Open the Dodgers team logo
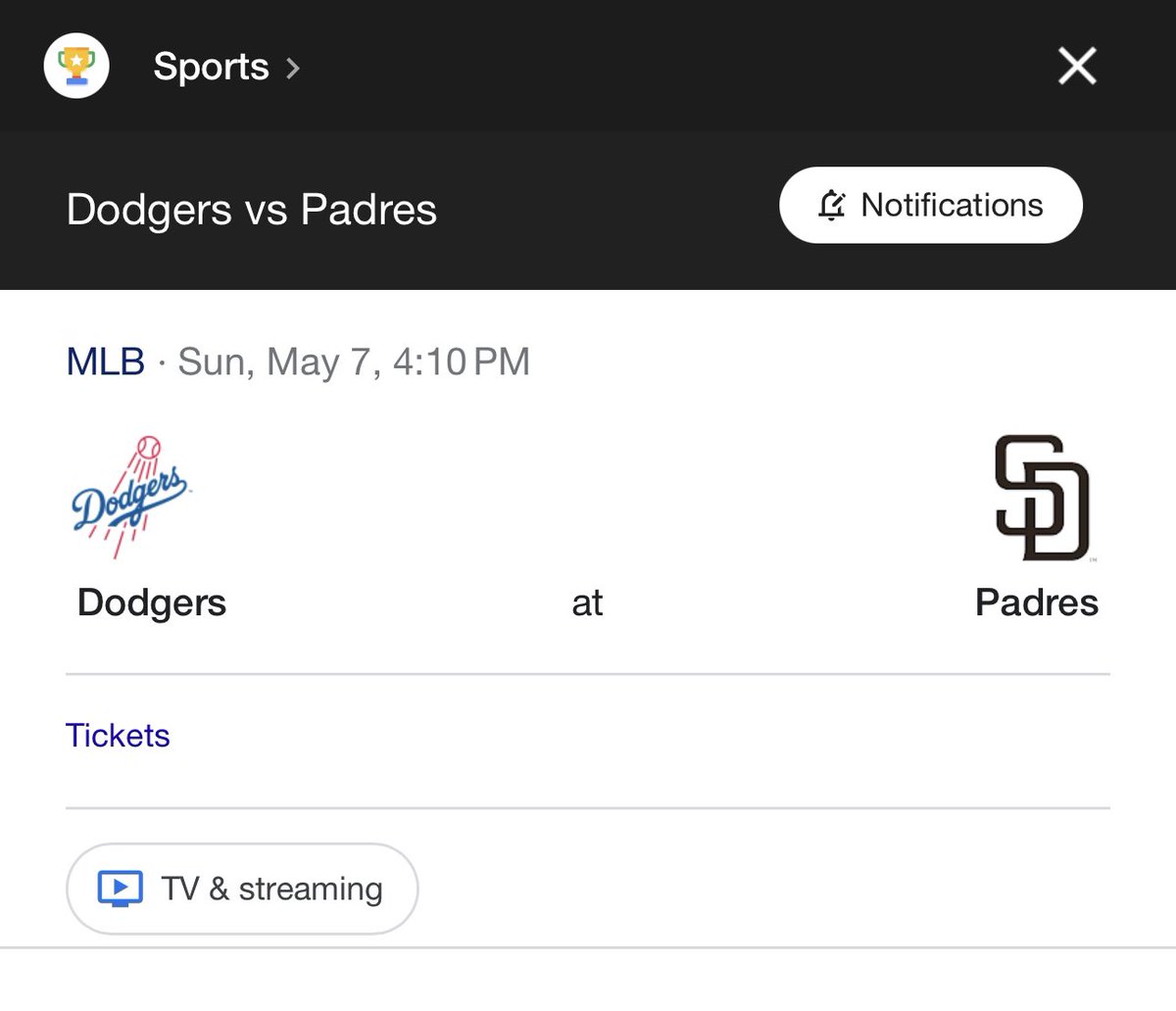 130,497
